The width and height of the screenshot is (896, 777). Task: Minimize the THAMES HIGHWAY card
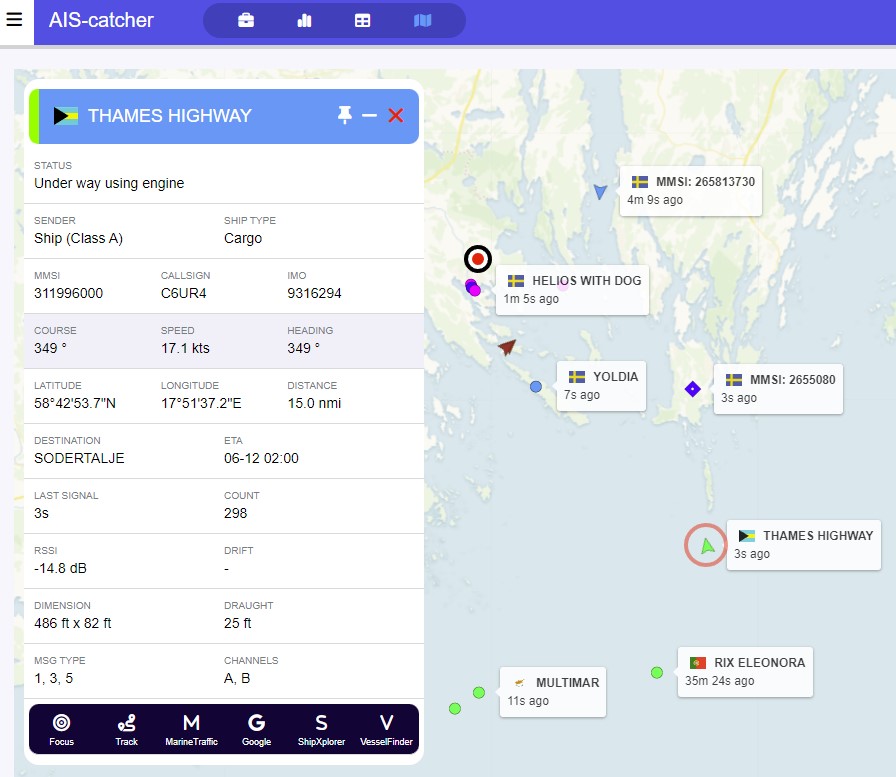pos(370,116)
